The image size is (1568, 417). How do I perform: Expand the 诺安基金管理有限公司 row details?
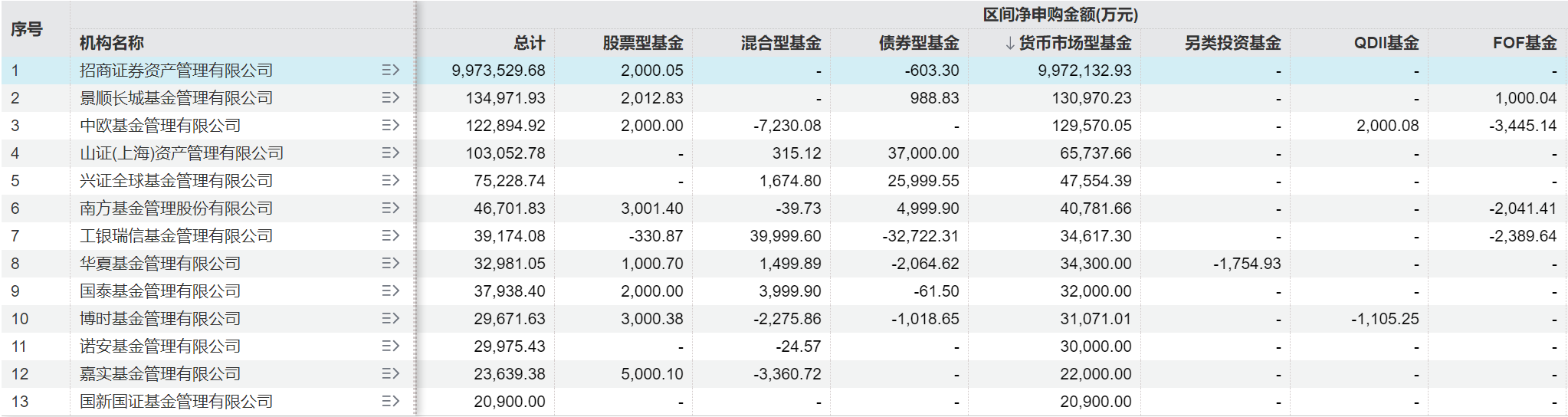(x=391, y=346)
